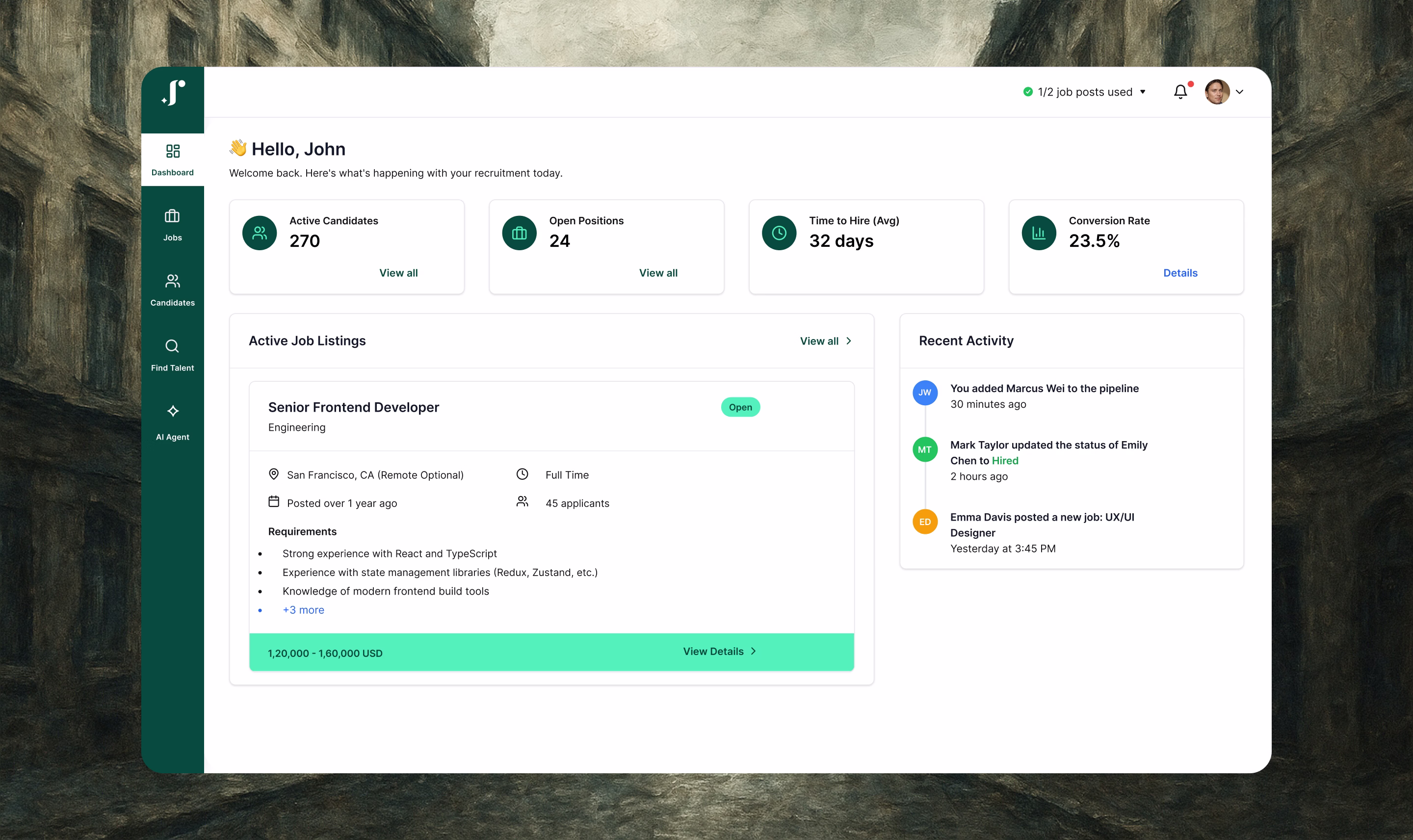Click the MT avatar in Recent Activity
The image size is (1413, 840).
tap(925, 449)
